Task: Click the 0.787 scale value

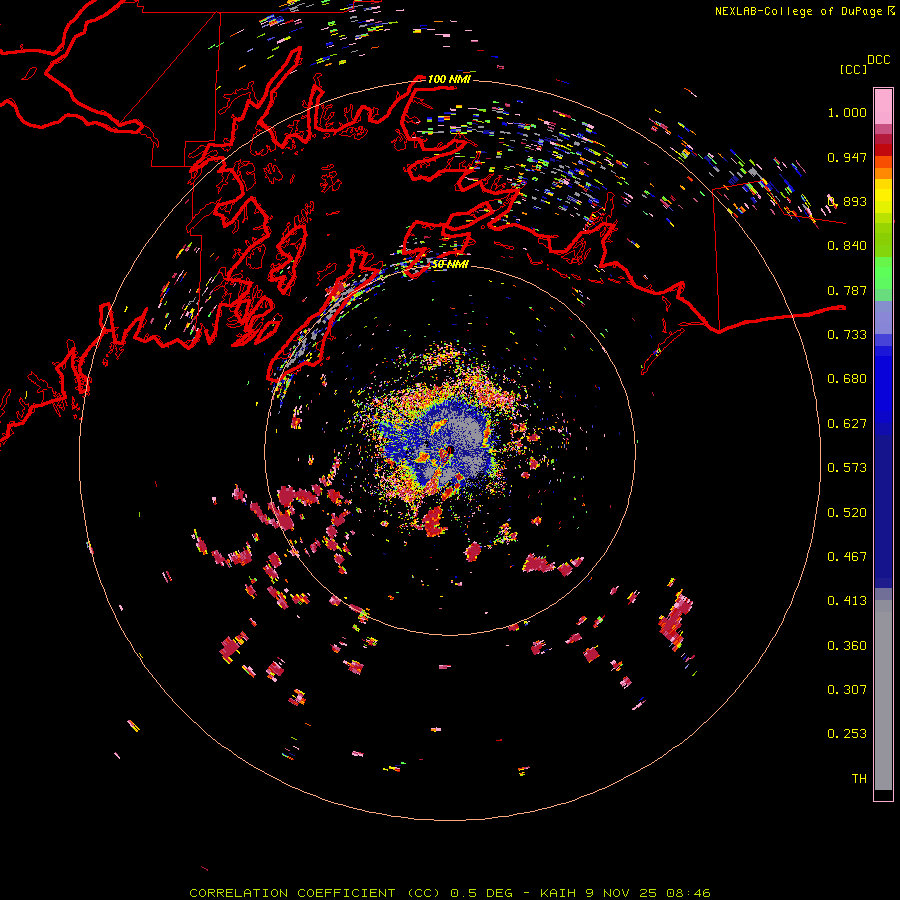Action: click(x=847, y=290)
